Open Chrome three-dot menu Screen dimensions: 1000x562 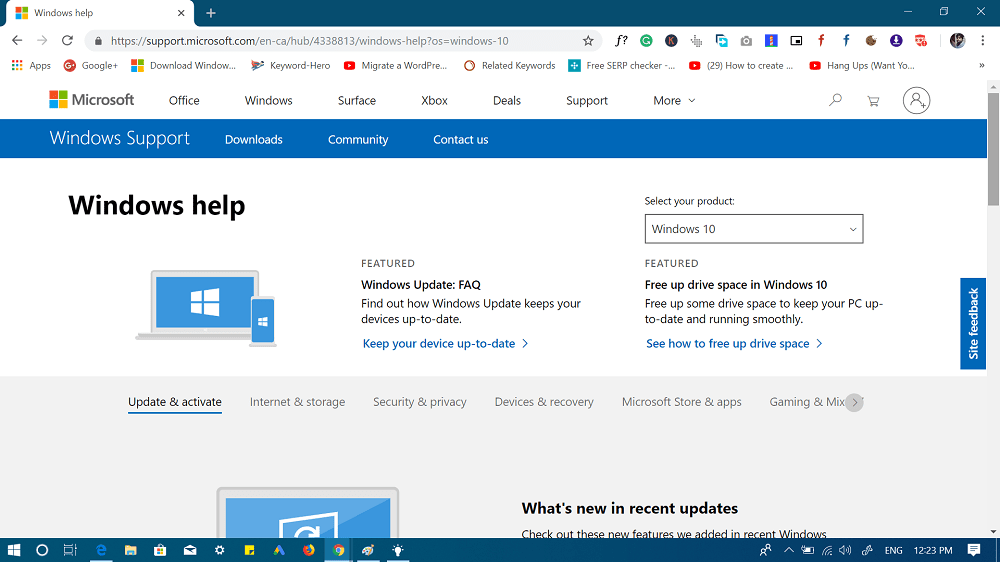click(x=982, y=41)
